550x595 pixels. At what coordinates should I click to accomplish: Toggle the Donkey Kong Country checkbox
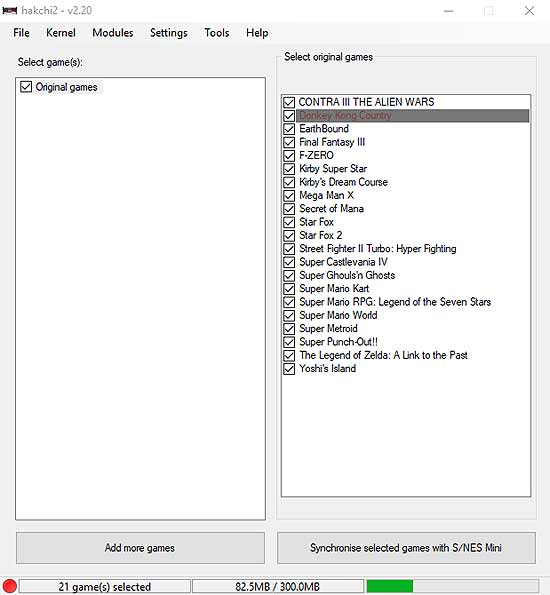click(289, 115)
